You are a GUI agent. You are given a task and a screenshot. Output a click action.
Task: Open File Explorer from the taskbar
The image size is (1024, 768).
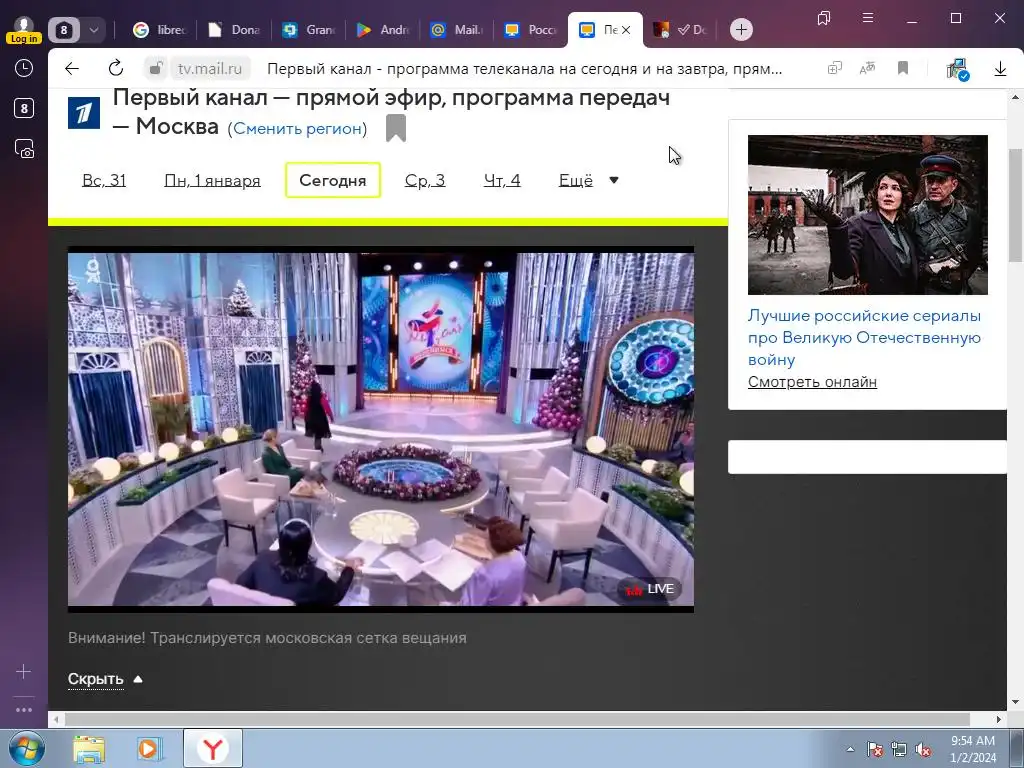[x=89, y=749]
